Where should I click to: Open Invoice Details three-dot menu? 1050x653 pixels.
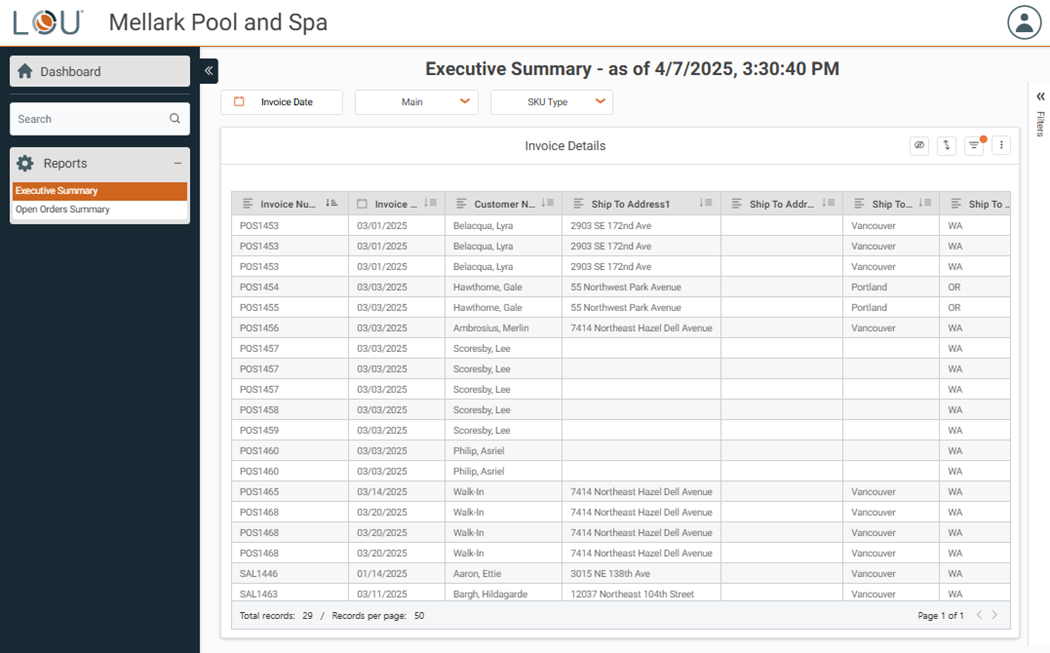1001,145
